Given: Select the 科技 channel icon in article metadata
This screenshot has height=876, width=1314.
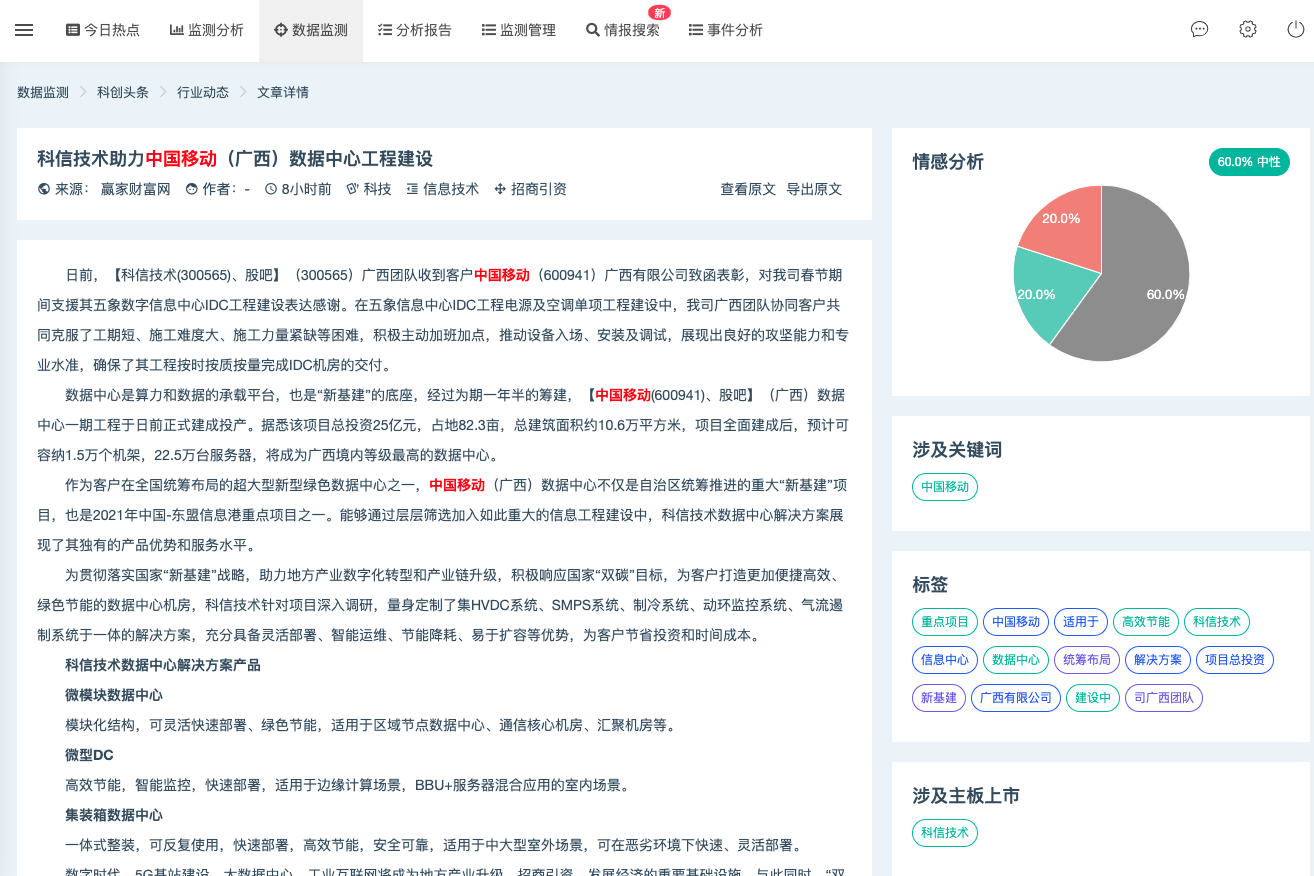Looking at the screenshot, I should click(x=352, y=188).
